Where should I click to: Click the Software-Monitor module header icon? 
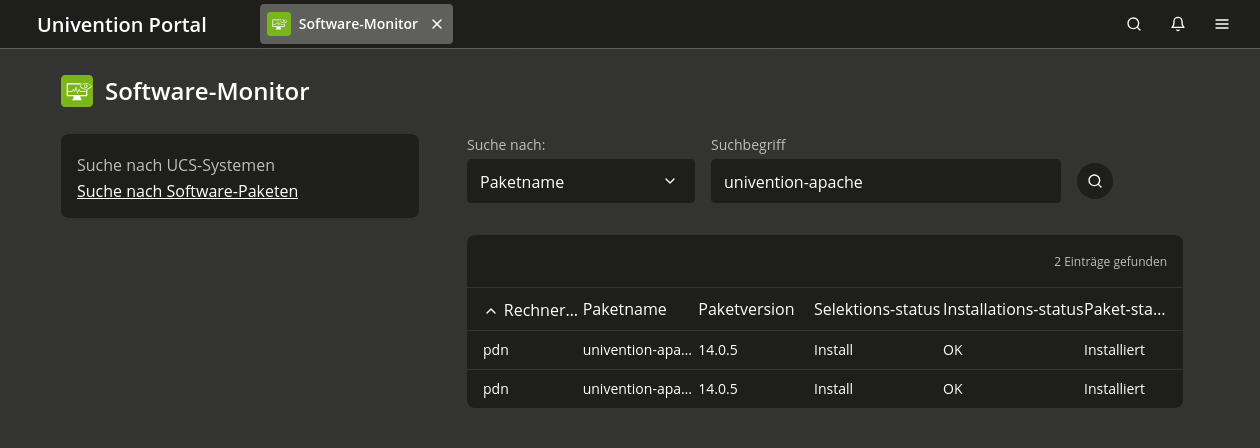77,92
